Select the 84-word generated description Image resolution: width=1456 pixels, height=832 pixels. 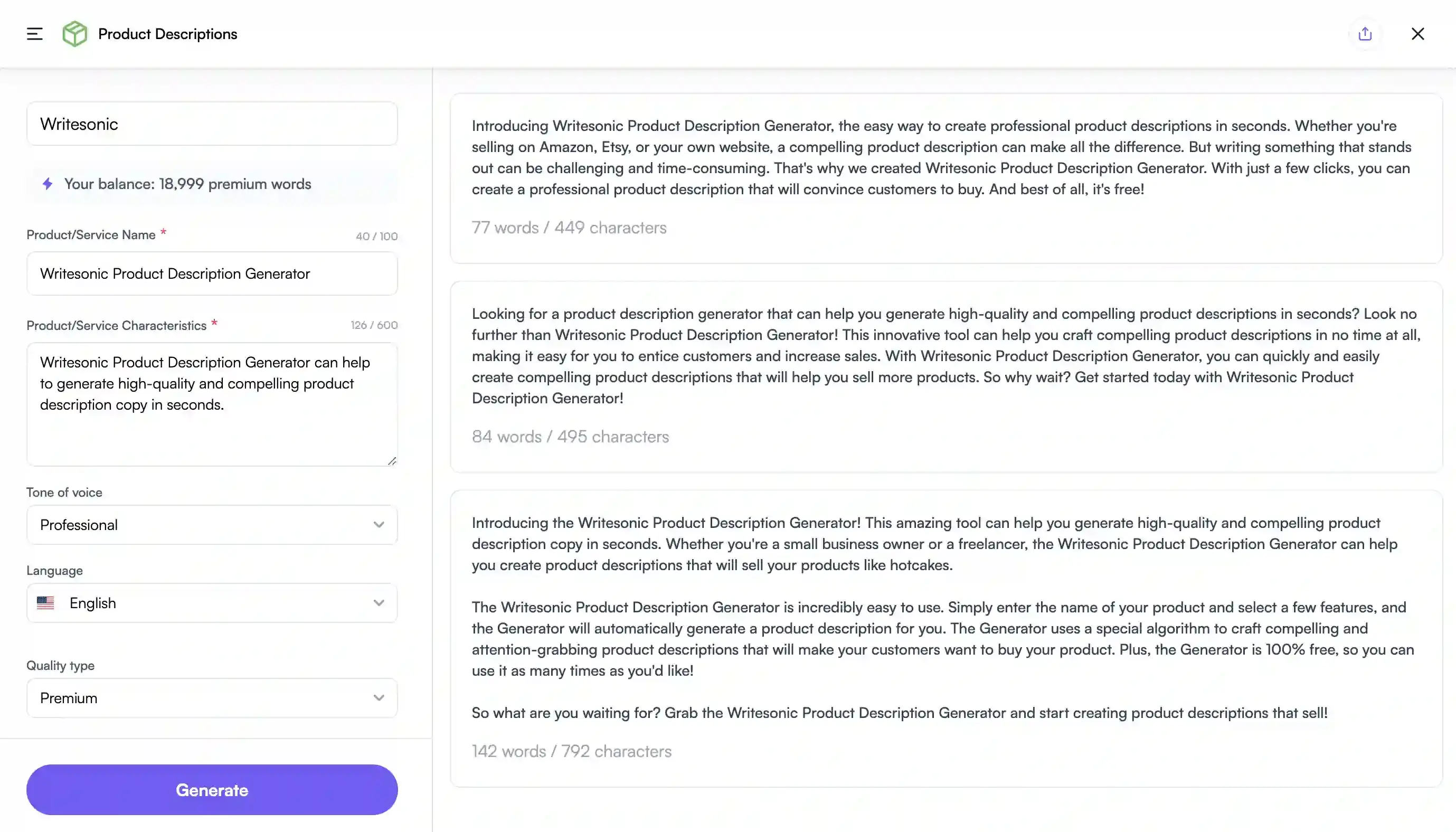[946, 374]
